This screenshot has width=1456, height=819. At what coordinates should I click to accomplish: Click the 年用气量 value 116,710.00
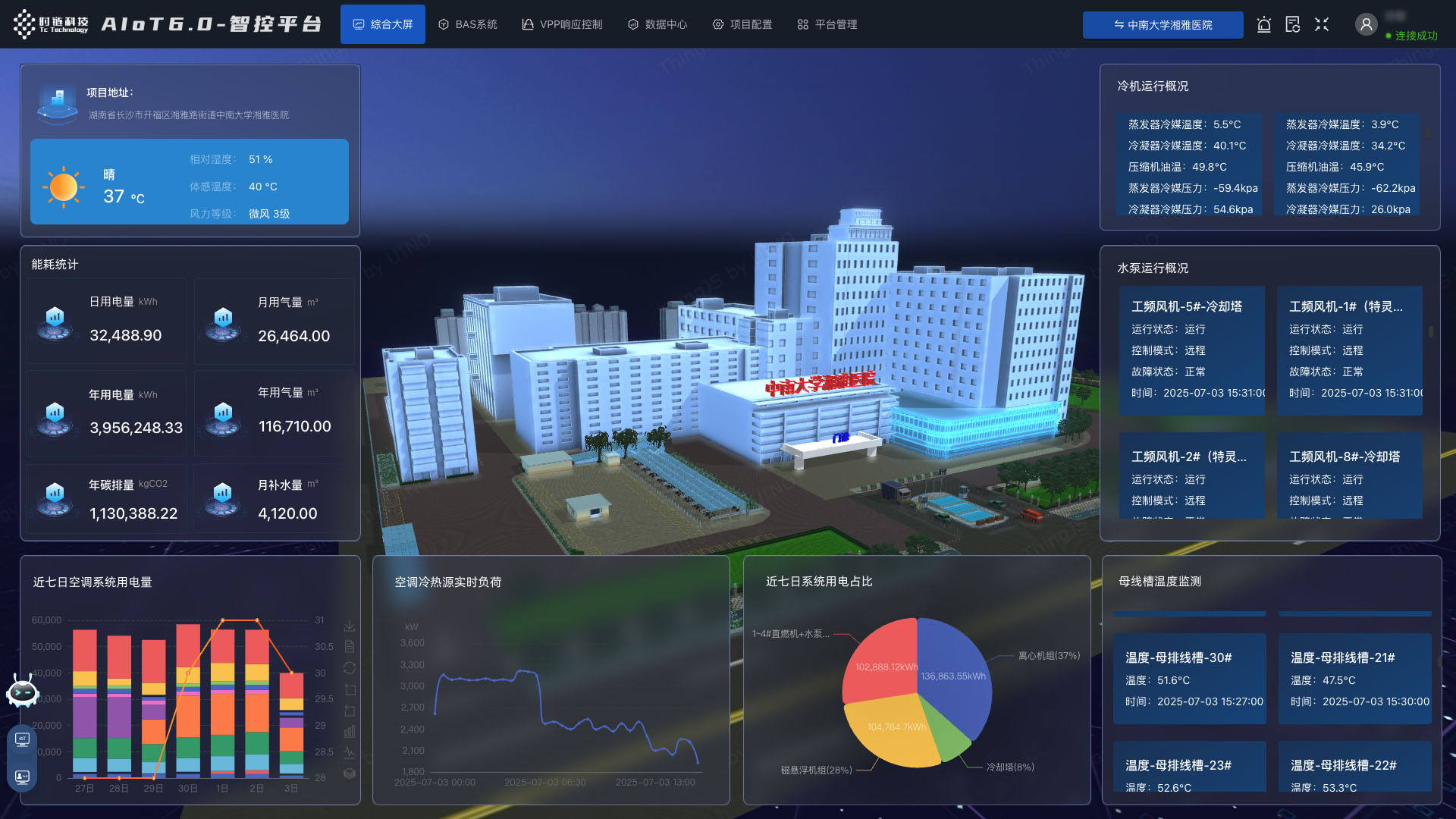[295, 426]
